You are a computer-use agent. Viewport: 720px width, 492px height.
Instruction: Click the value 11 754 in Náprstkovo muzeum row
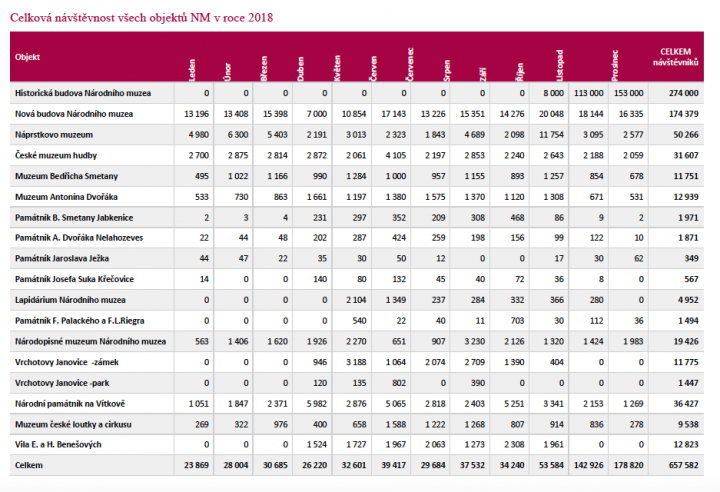coord(551,135)
